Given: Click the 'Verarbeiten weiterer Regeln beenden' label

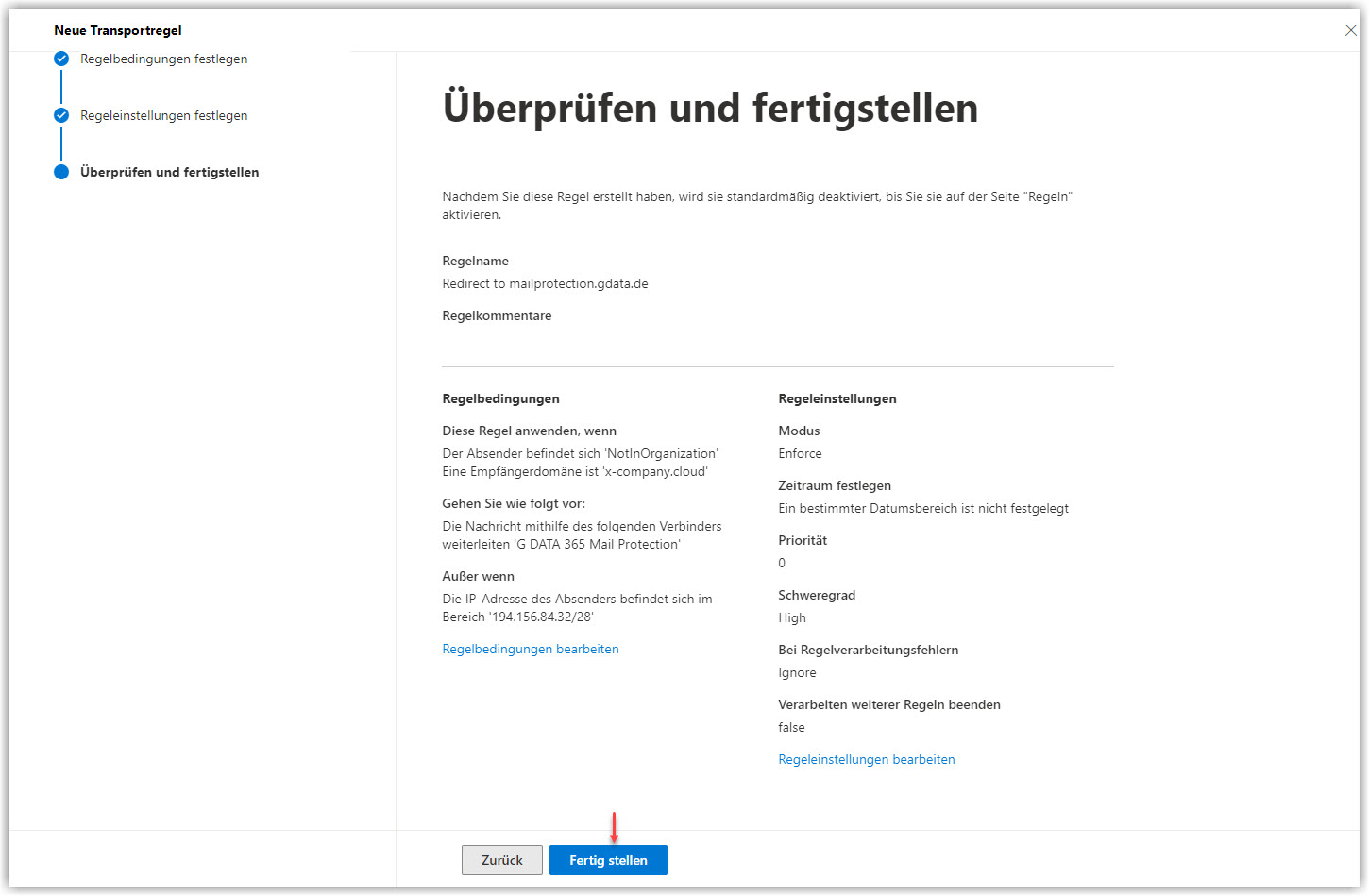Looking at the screenshot, I should coord(889,704).
